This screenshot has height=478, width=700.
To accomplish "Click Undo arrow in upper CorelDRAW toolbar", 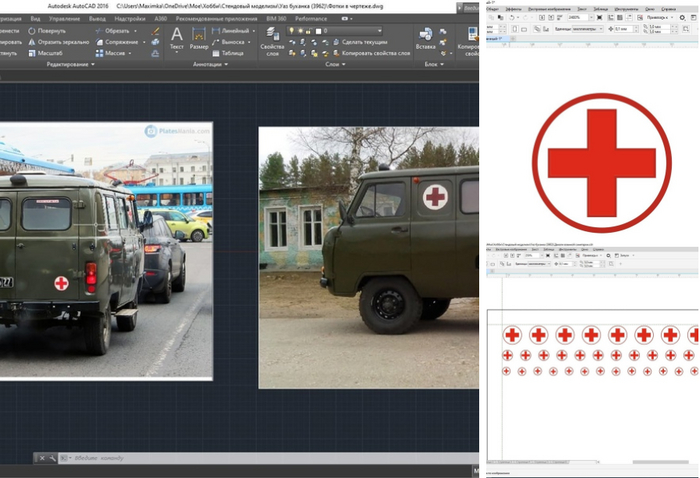I will (x=512, y=17).
